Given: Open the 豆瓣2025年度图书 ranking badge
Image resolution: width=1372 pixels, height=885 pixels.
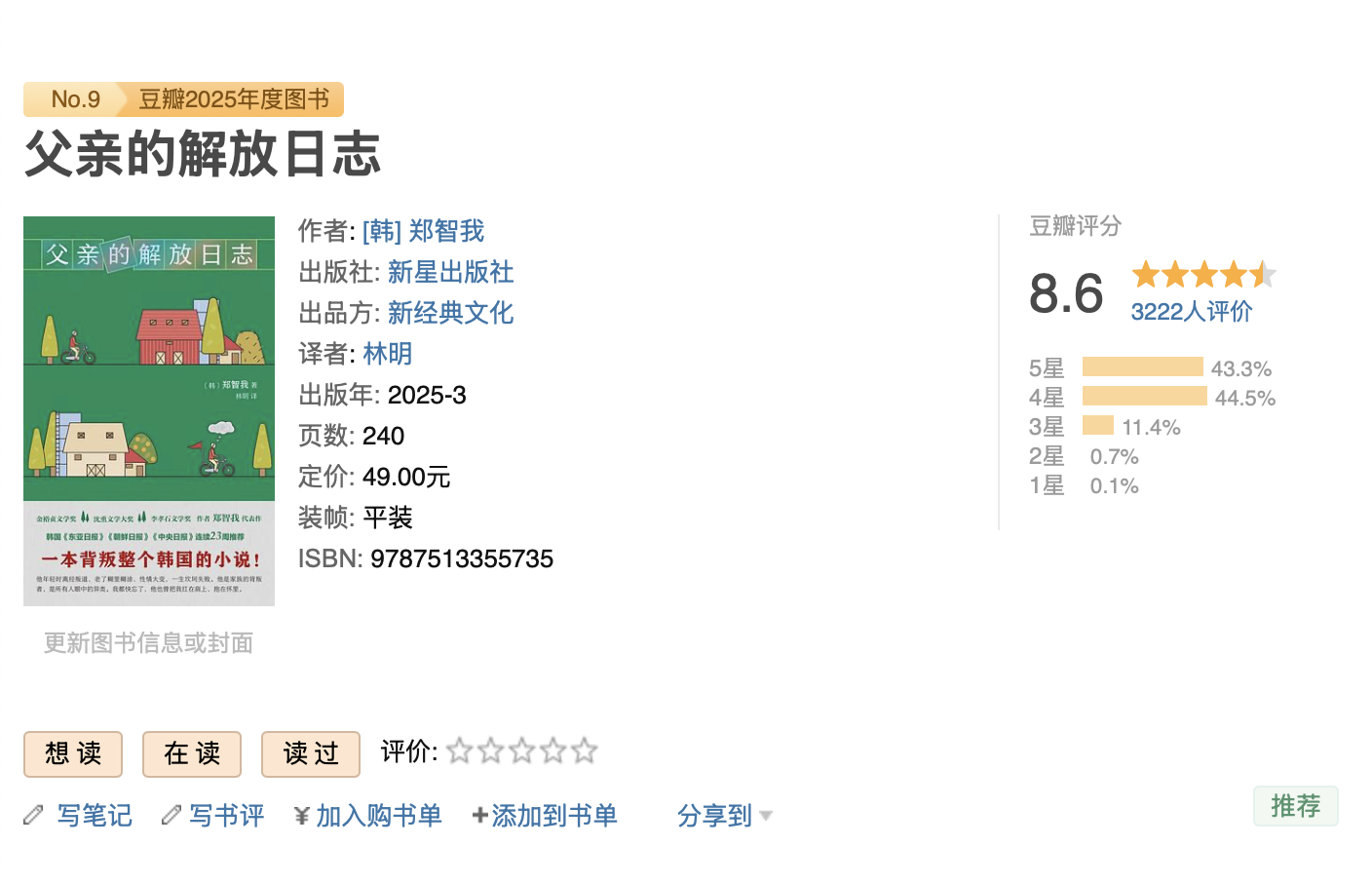Looking at the screenshot, I should [x=234, y=99].
